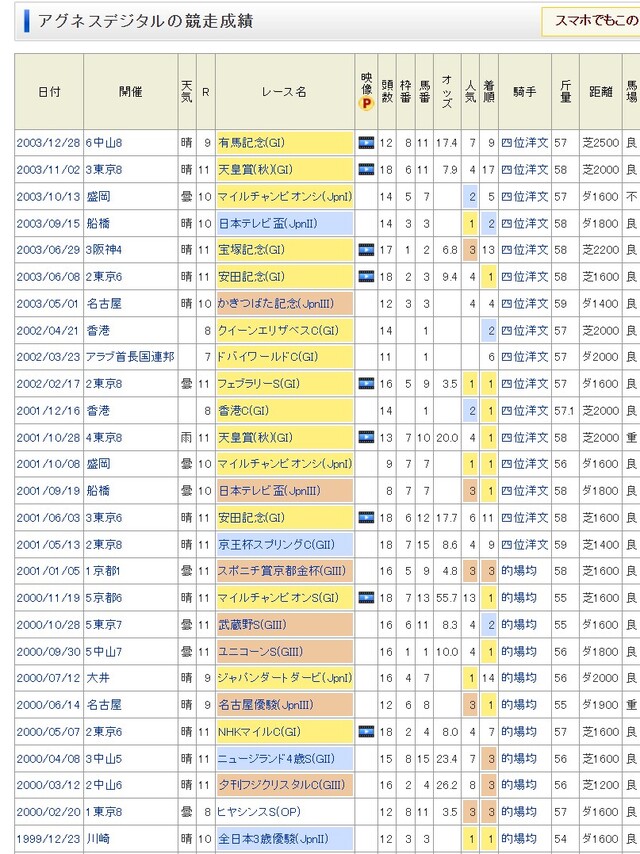Play the フェブラリーS(GI) race video
Viewport: 640px width, 854px height.
[x=366, y=383]
